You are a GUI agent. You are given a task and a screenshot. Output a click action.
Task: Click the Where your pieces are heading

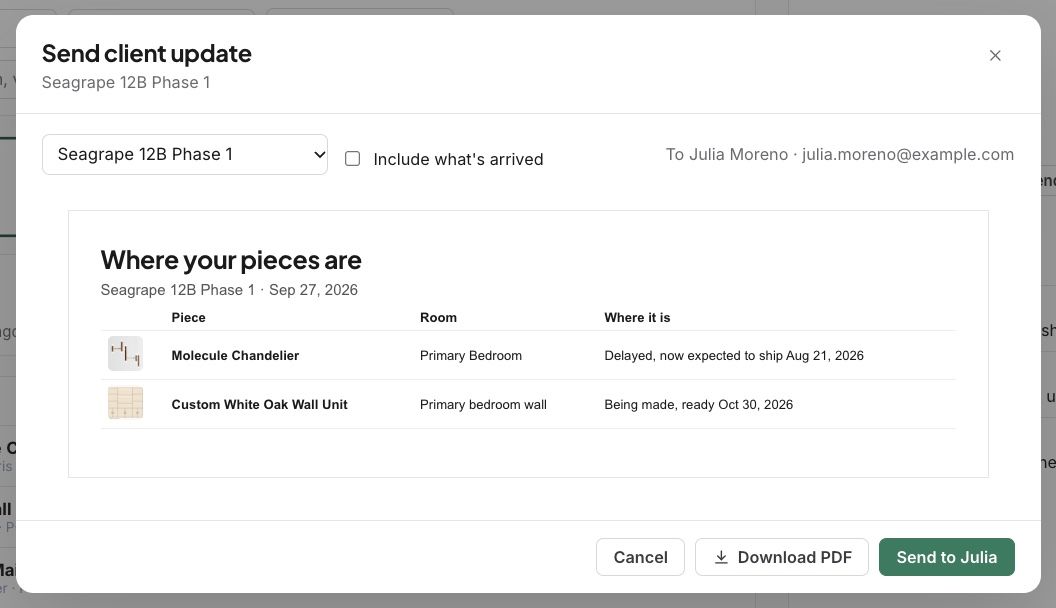[x=231, y=260]
